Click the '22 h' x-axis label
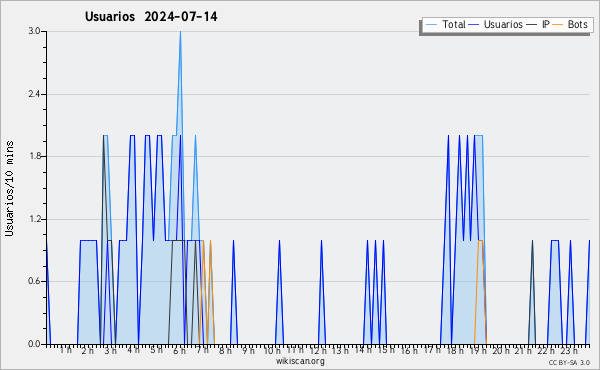The width and height of the screenshot is (600, 370). 546,351
